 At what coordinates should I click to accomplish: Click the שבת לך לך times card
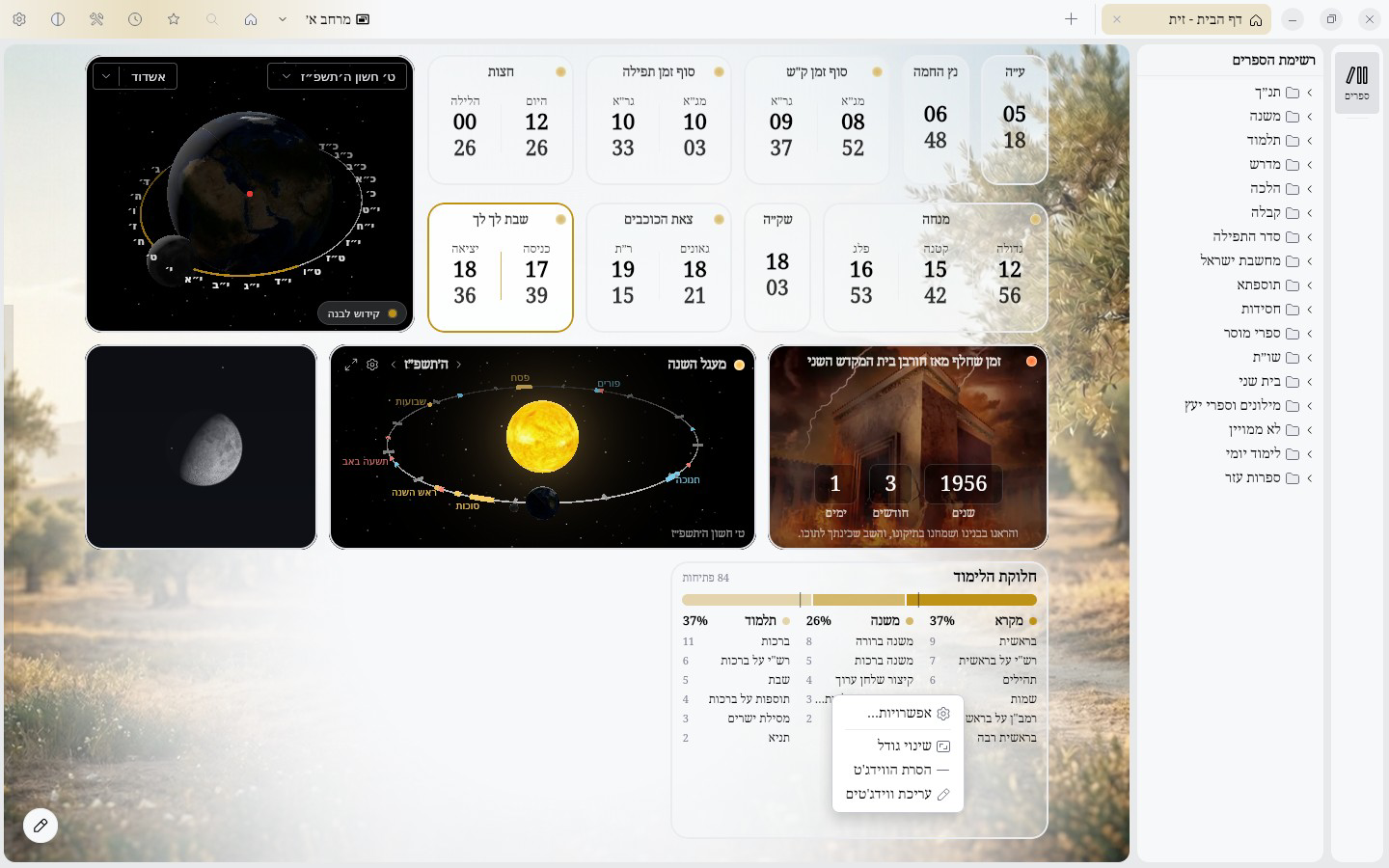(x=501, y=267)
